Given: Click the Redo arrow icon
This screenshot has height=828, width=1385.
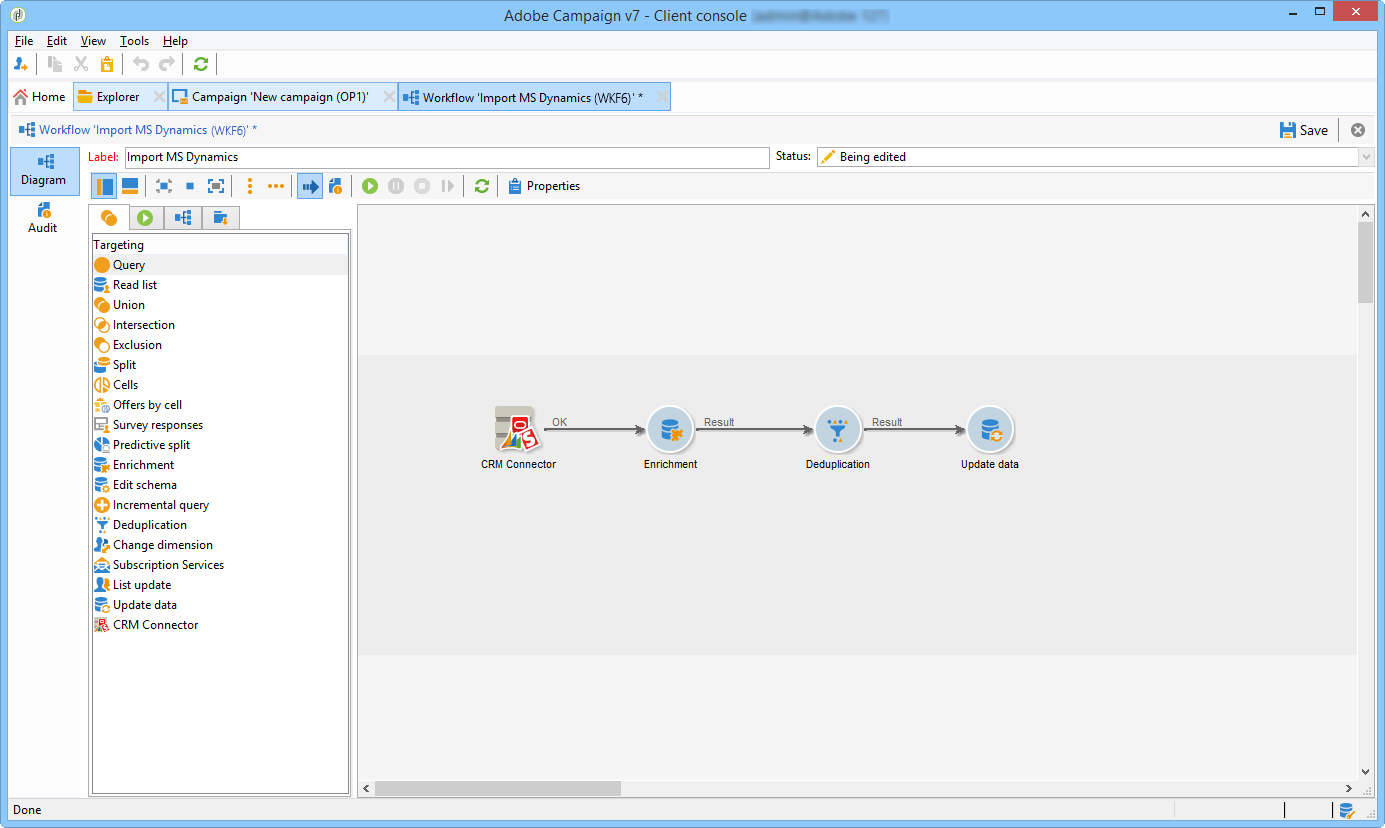Looking at the screenshot, I should click(167, 64).
